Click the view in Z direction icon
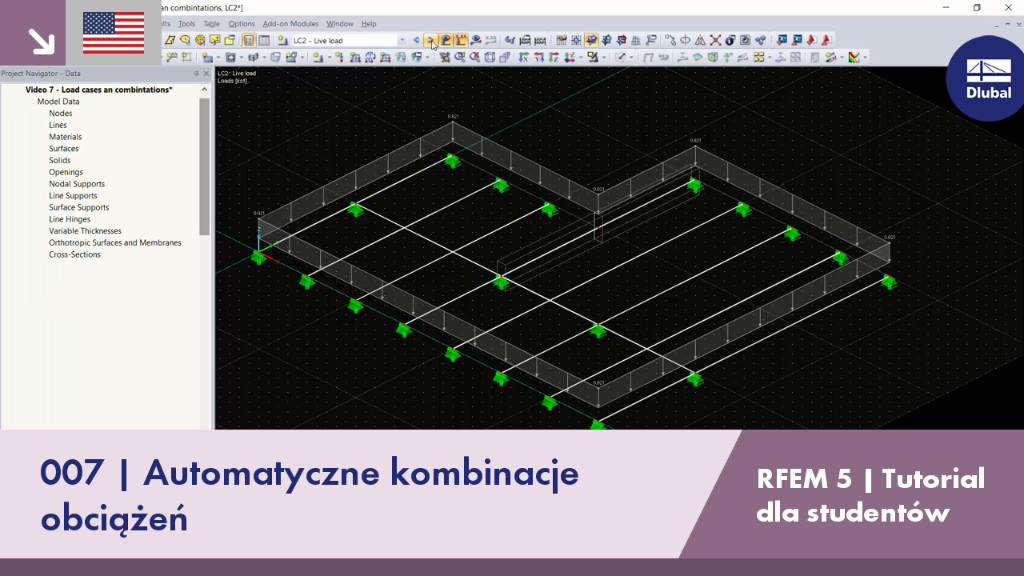Screen dimensions: 1024x576 tap(554, 57)
